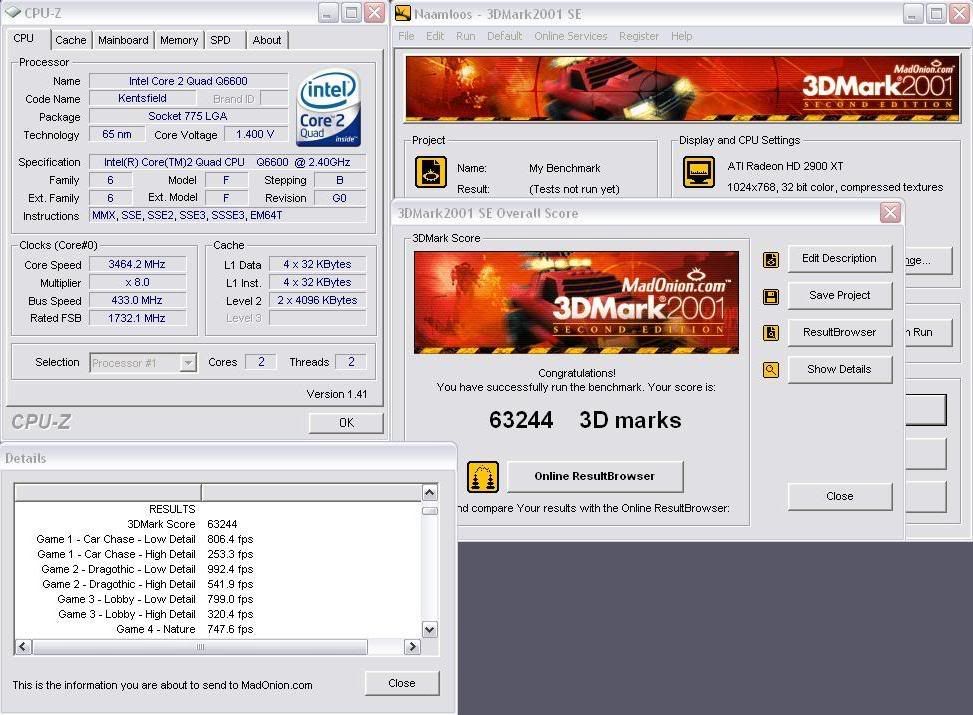Open the Edit menu in 3DMark2001

tap(435, 36)
